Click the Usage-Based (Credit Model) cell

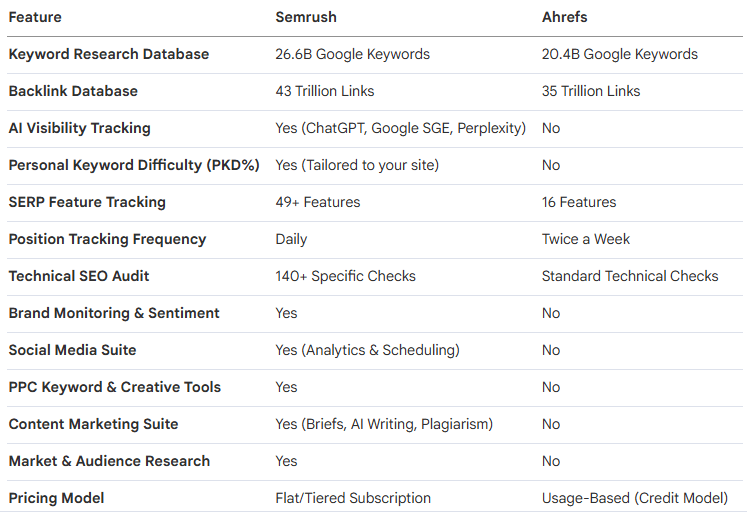pos(634,498)
